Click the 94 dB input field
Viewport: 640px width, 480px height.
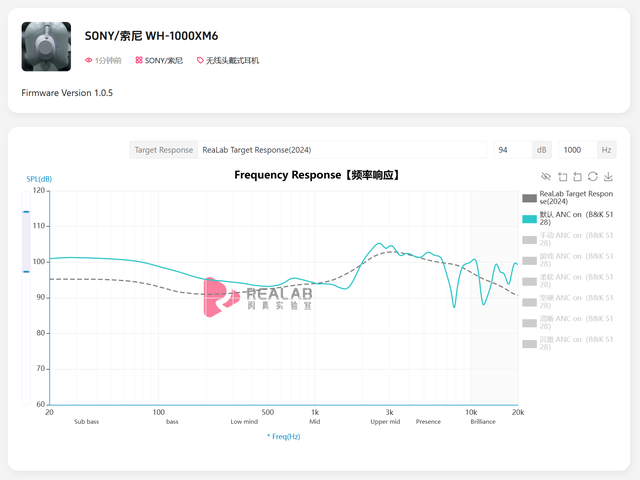click(x=510, y=150)
